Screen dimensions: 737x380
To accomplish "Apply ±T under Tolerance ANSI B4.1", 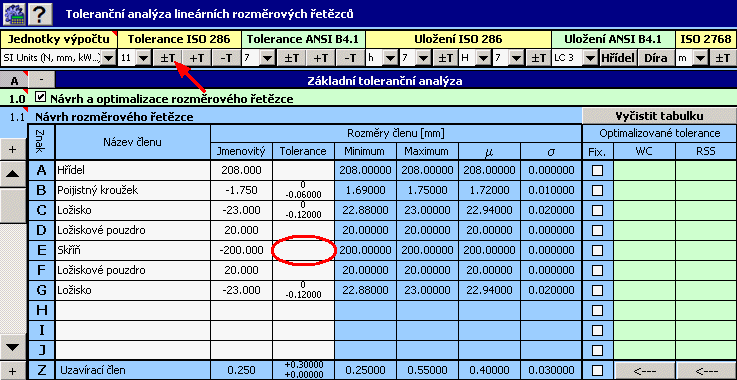I will (291, 58).
